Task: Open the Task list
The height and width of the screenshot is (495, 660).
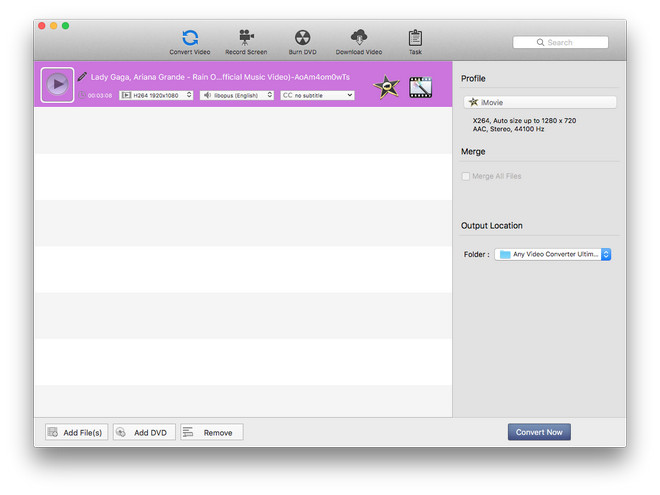Action: tap(415, 42)
